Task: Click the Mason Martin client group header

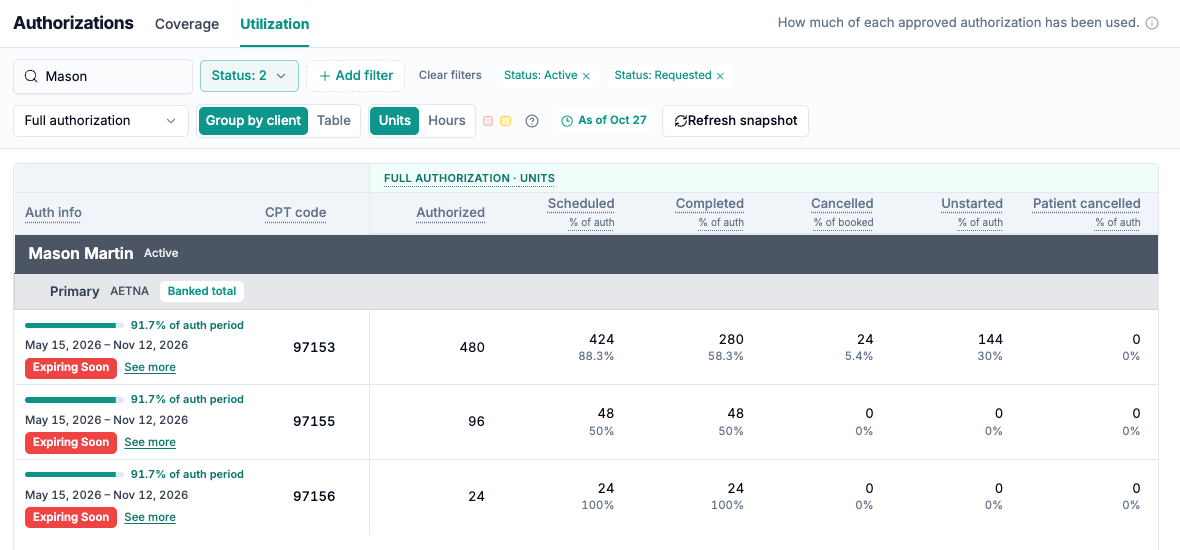Action: 586,254
